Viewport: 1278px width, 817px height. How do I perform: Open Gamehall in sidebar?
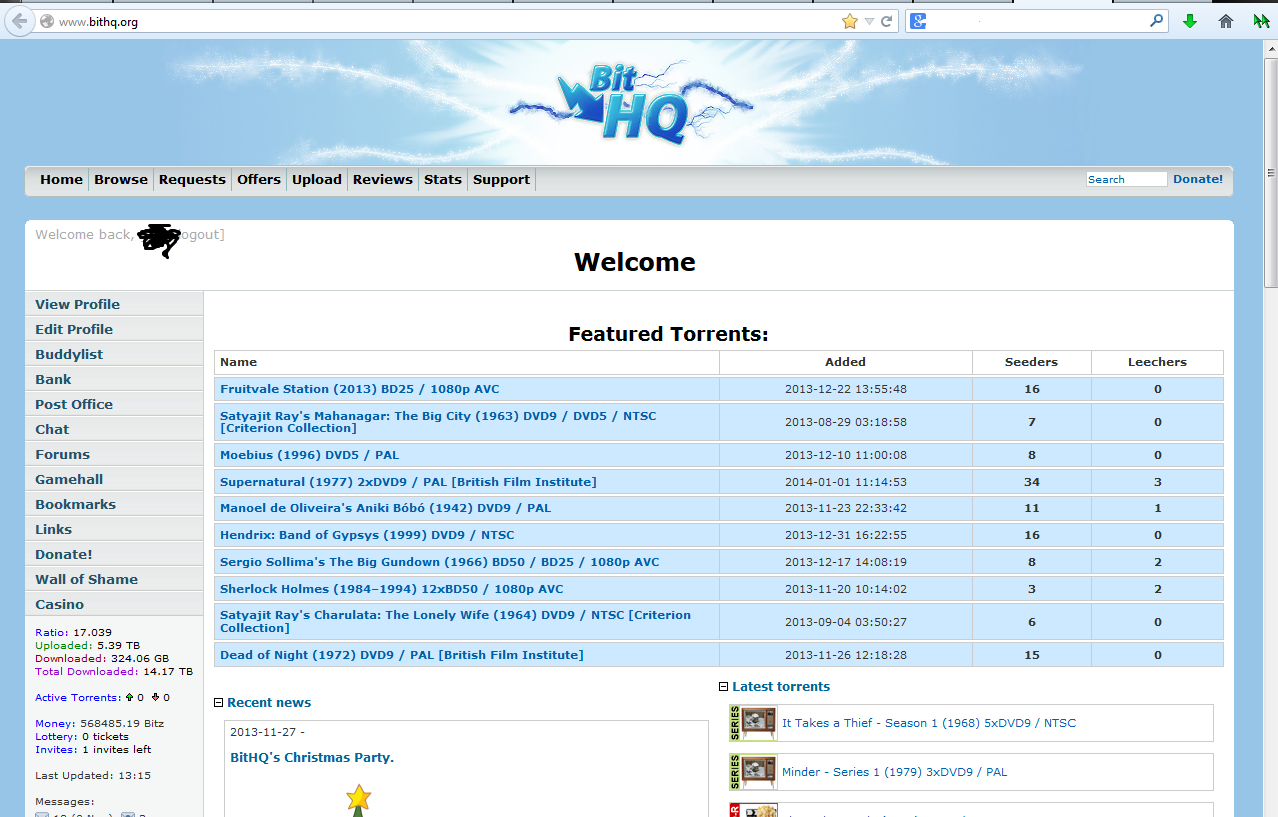pos(114,479)
